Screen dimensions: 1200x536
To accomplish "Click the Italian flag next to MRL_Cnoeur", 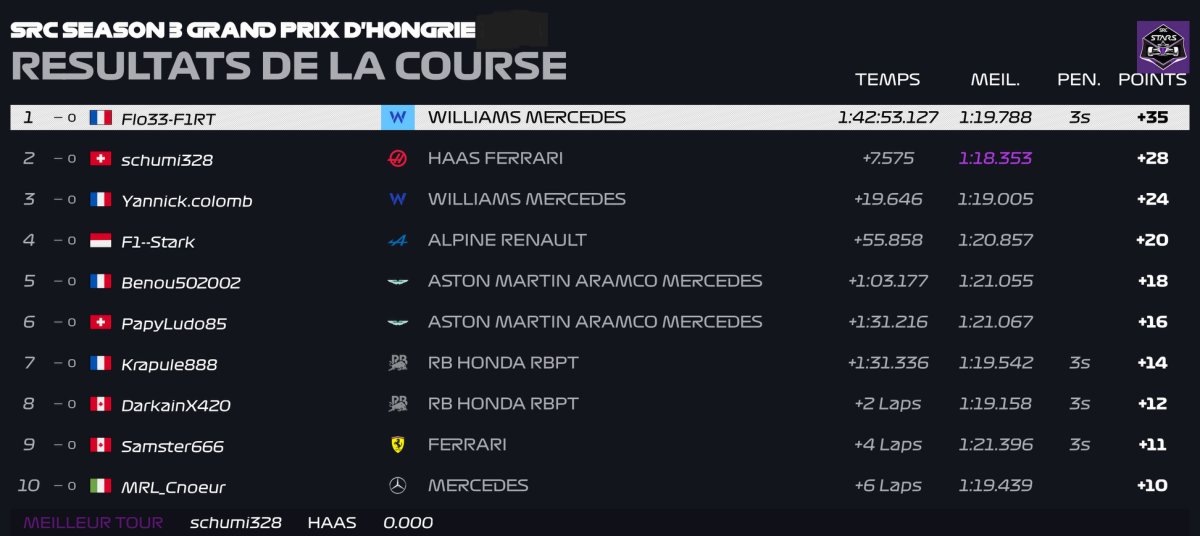I will [x=101, y=486].
